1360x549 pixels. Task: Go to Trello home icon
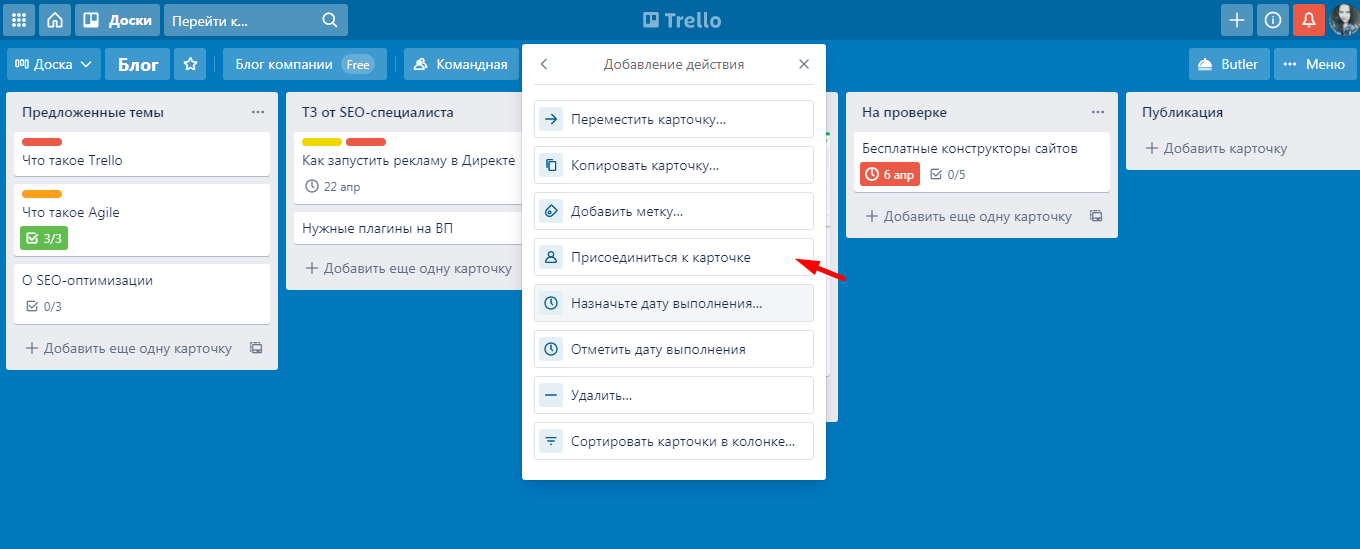tap(55, 20)
